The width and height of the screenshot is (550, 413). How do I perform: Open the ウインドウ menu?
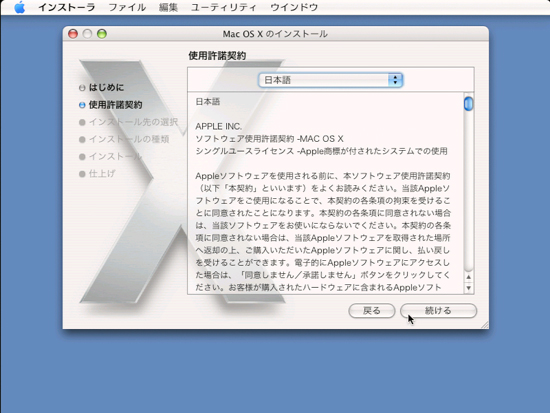(x=294, y=7)
